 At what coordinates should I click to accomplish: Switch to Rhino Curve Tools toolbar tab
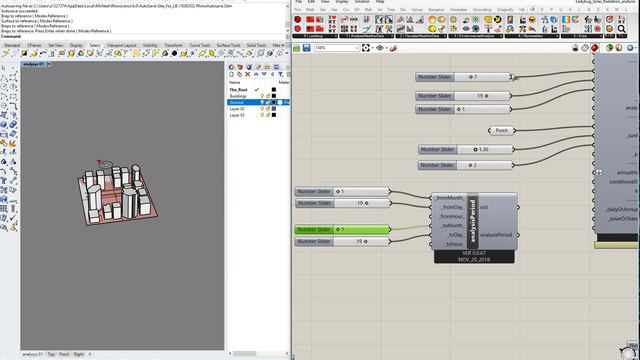pyautogui.click(x=200, y=45)
